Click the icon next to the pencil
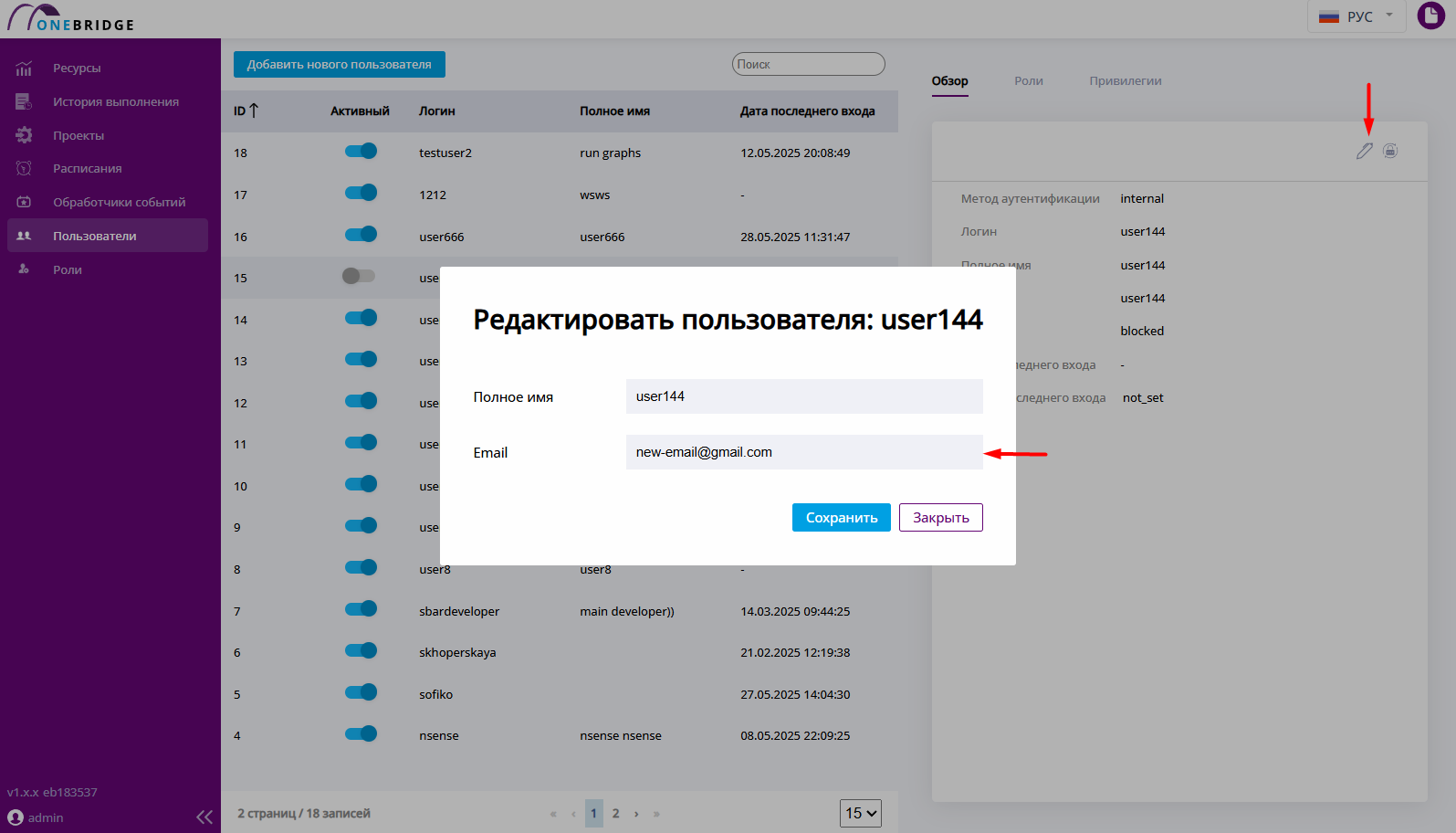The height and width of the screenshot is (833, 1456). [x=1390, y=151]
